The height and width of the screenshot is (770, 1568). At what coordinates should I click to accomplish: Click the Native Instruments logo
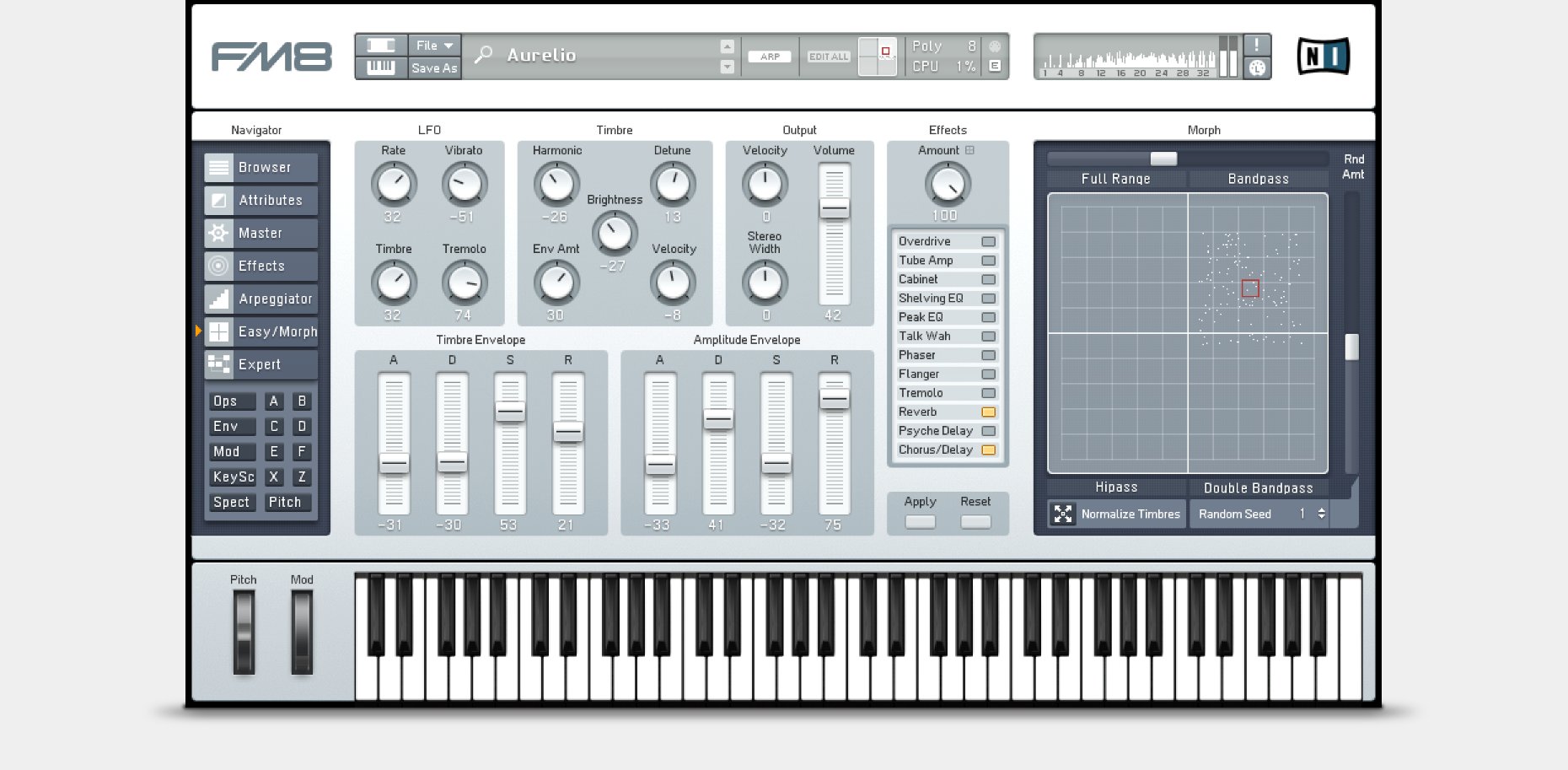(1323, 57)
